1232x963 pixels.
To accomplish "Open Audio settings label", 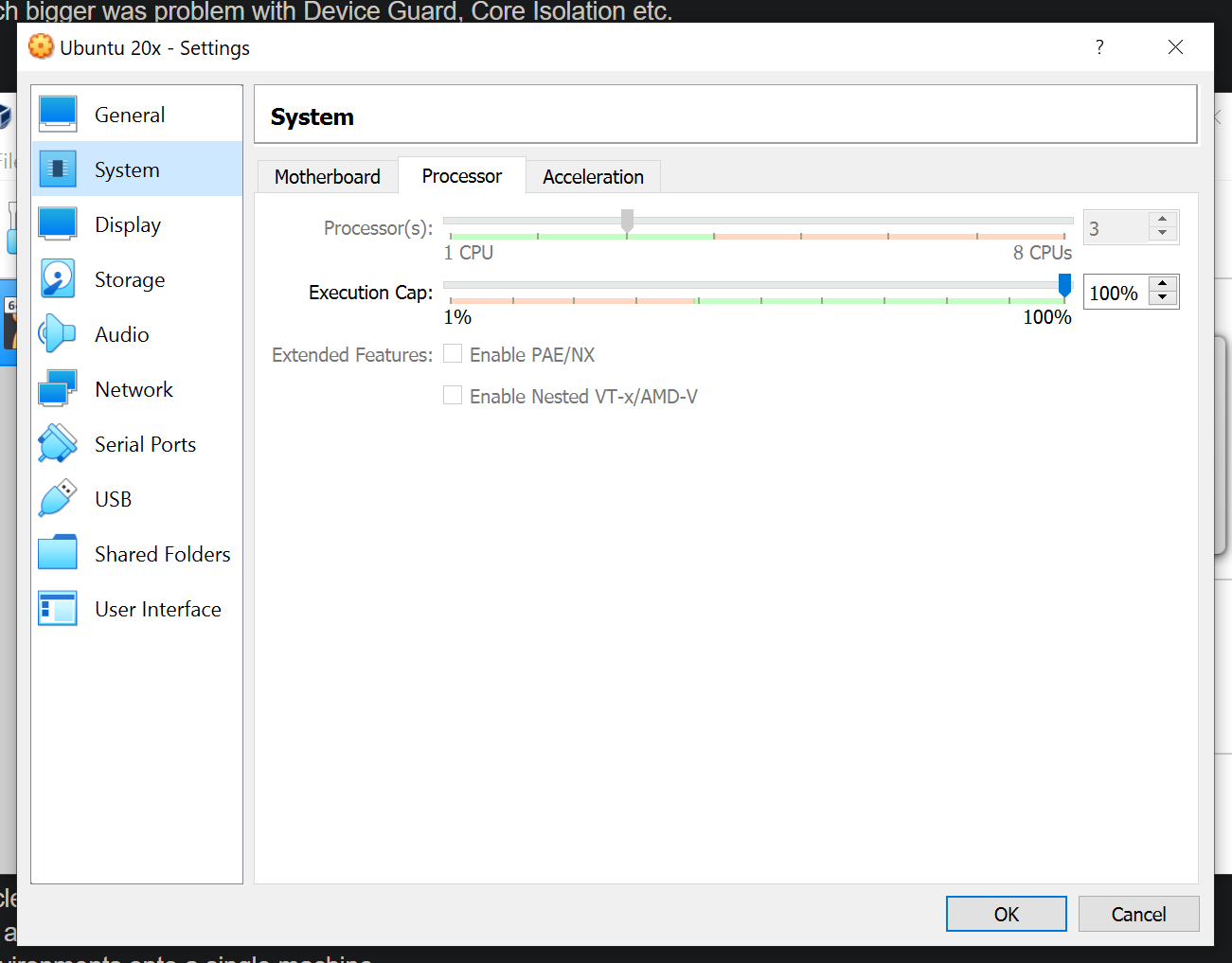I will point(122,335).
